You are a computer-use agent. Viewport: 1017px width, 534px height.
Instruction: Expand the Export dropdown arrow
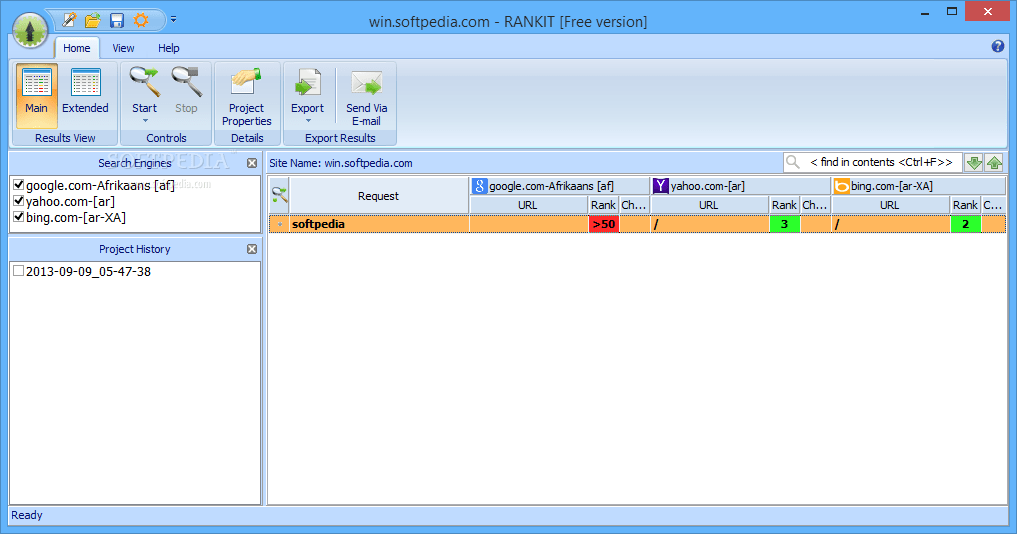pos(308,121)
